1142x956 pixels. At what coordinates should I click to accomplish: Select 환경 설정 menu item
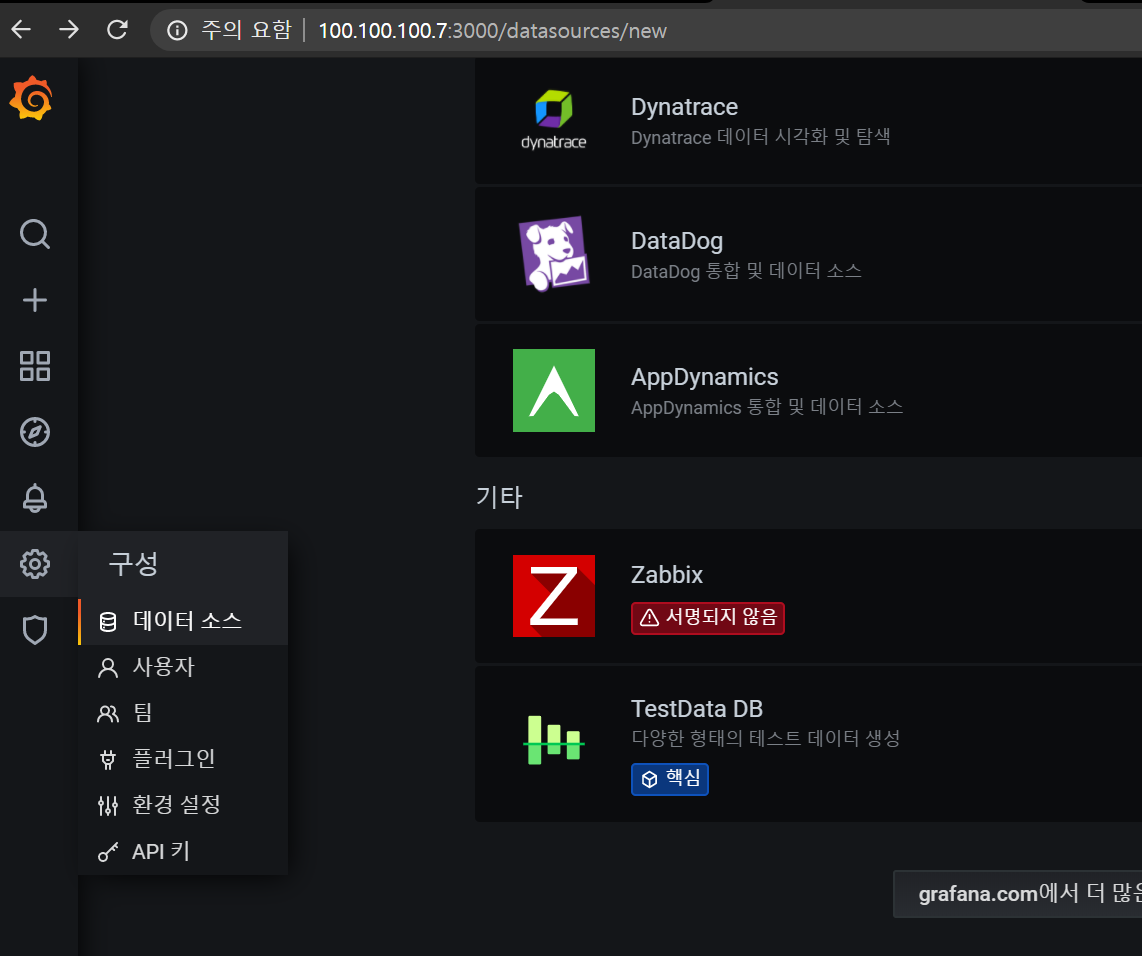point(184,805)
